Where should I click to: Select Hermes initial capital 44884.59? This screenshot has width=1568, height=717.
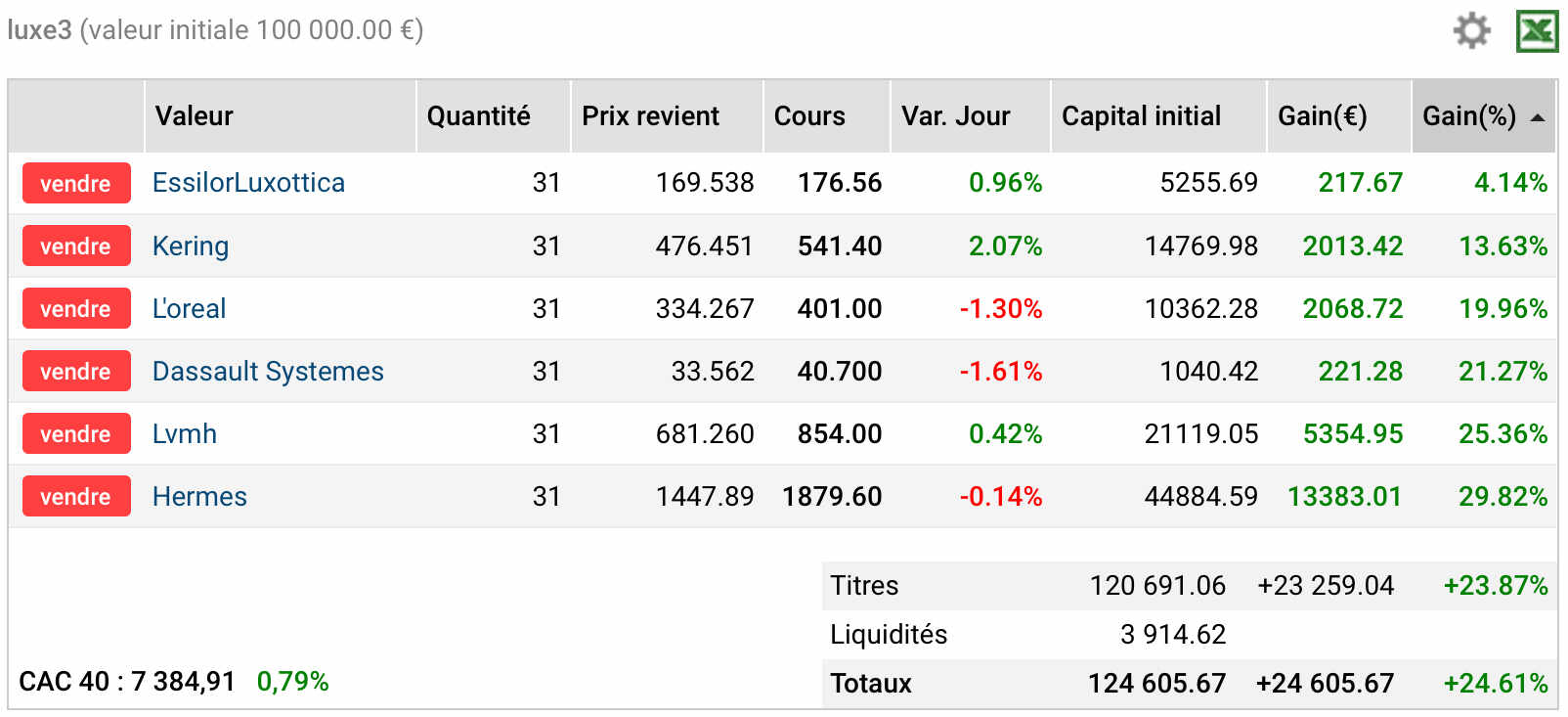click(x=1201, y=496)
